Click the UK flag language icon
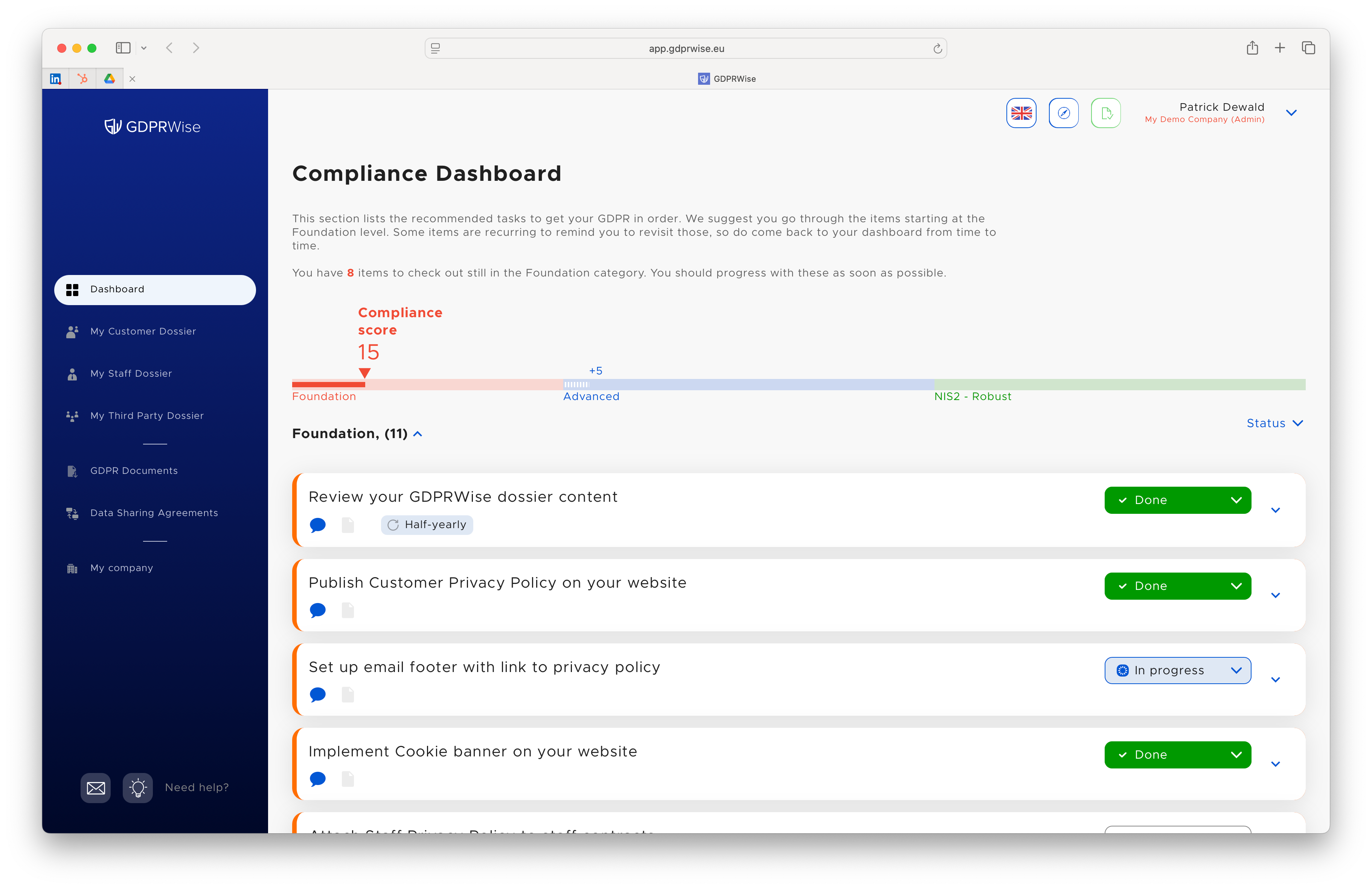 (1021, 113)
